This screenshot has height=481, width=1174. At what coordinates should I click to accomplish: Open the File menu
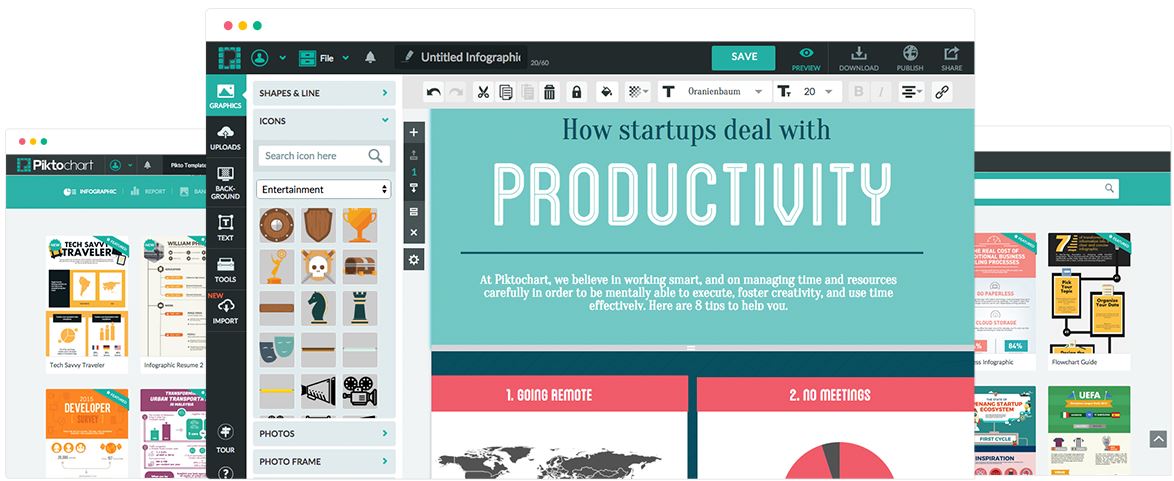click(317, 58)
